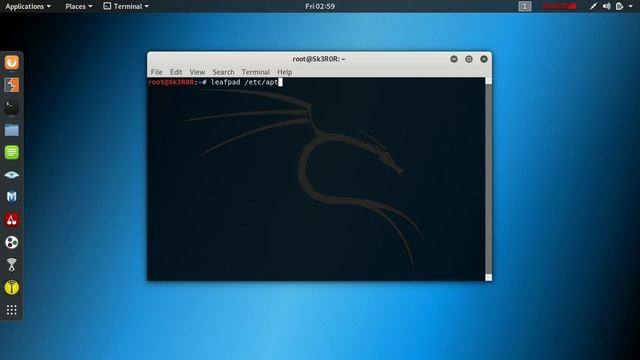This screenshot has width=640, height=360.
Task: Open the power/battery status icon
Action: [620, 6]
